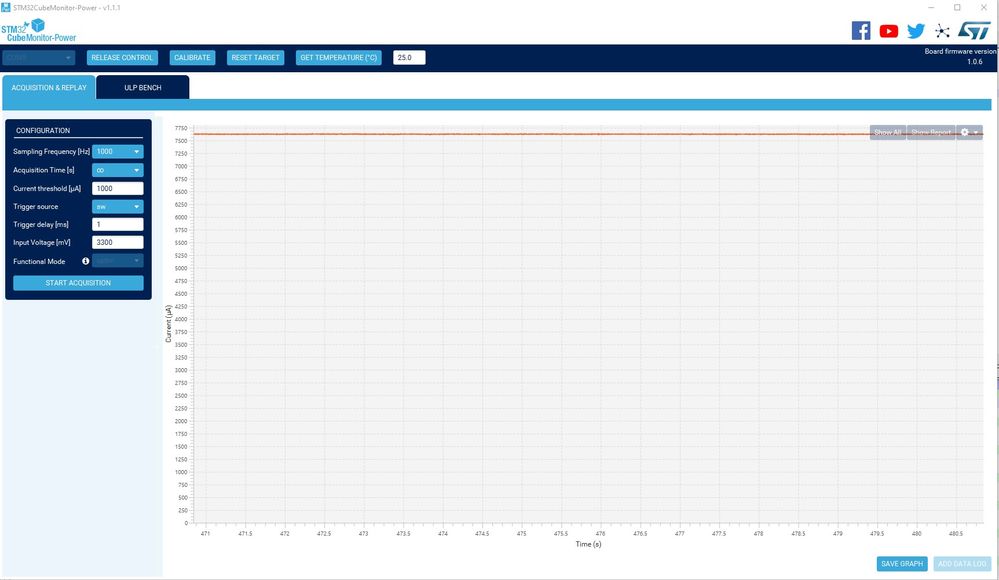Expand the Sampling Frequency dropdown

coord(118,152)
